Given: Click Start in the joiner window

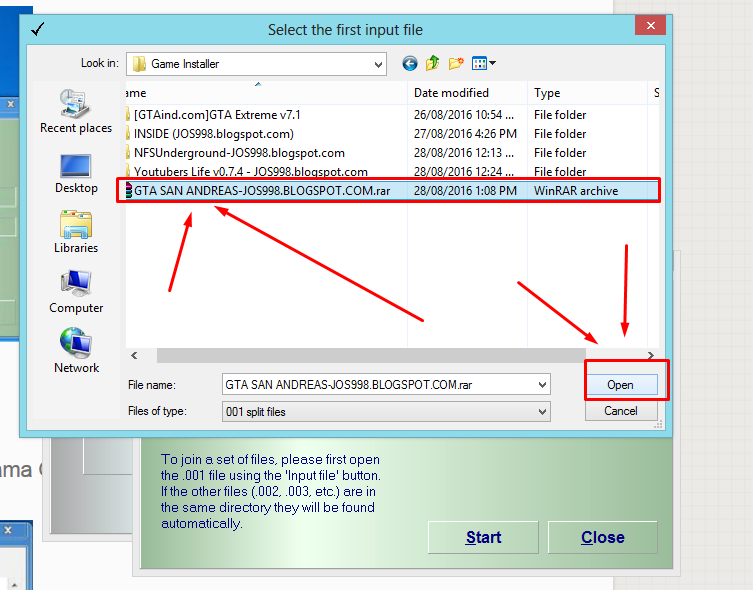Looking at the screenshot, I should 483,537.
